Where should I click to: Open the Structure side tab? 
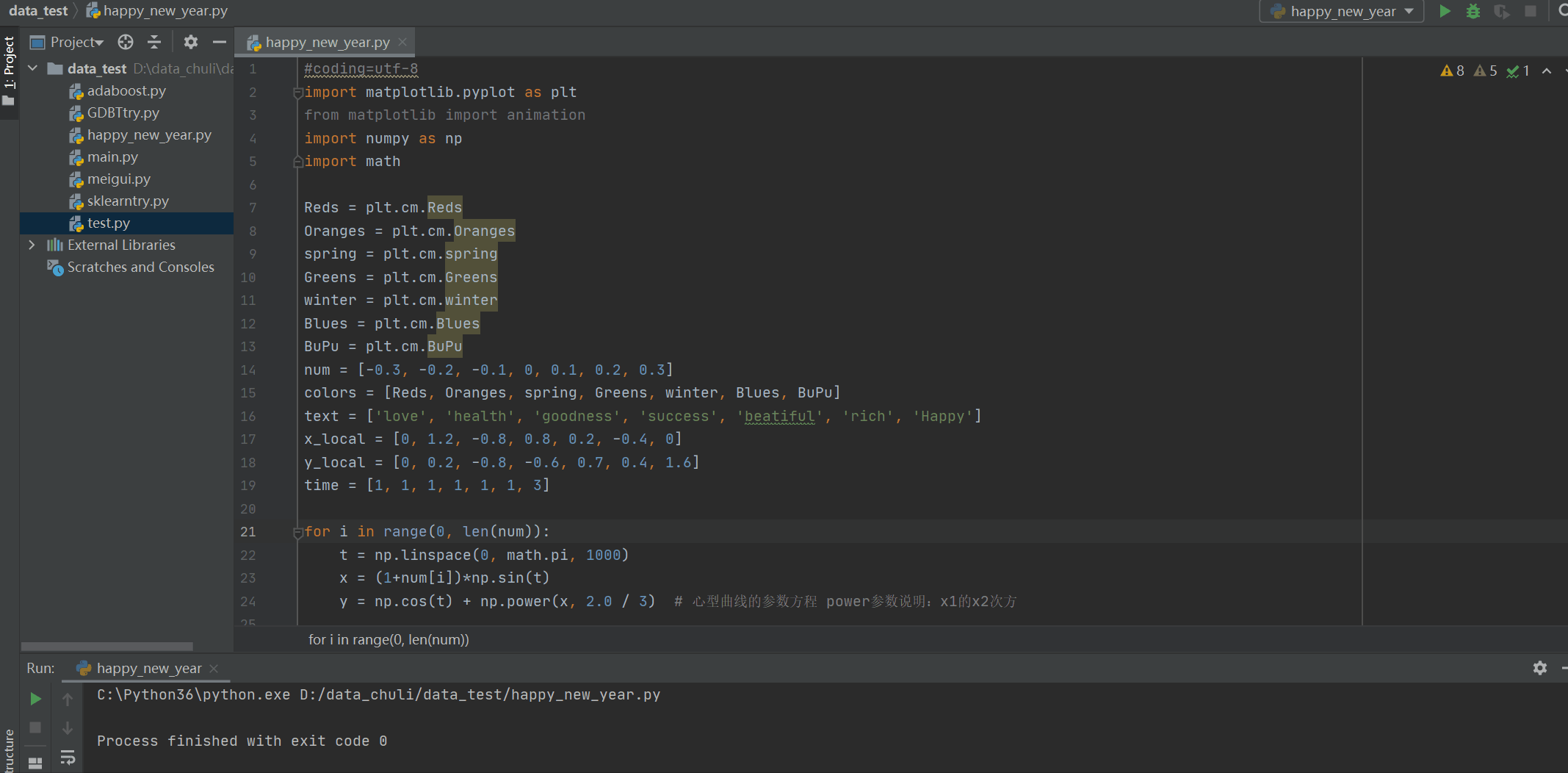click(10, 749)
